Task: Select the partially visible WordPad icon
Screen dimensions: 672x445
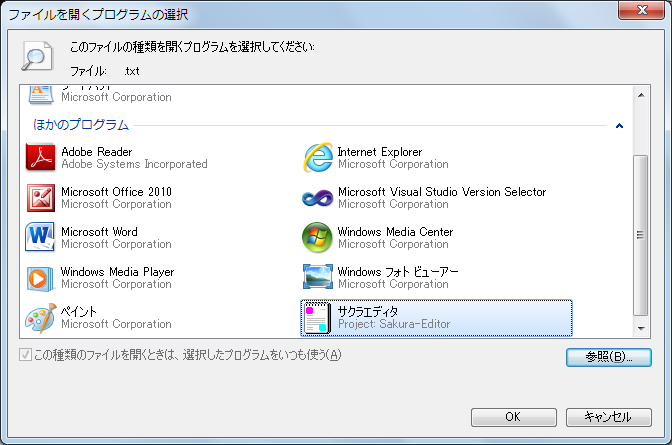Action: (x=41, y=95)
